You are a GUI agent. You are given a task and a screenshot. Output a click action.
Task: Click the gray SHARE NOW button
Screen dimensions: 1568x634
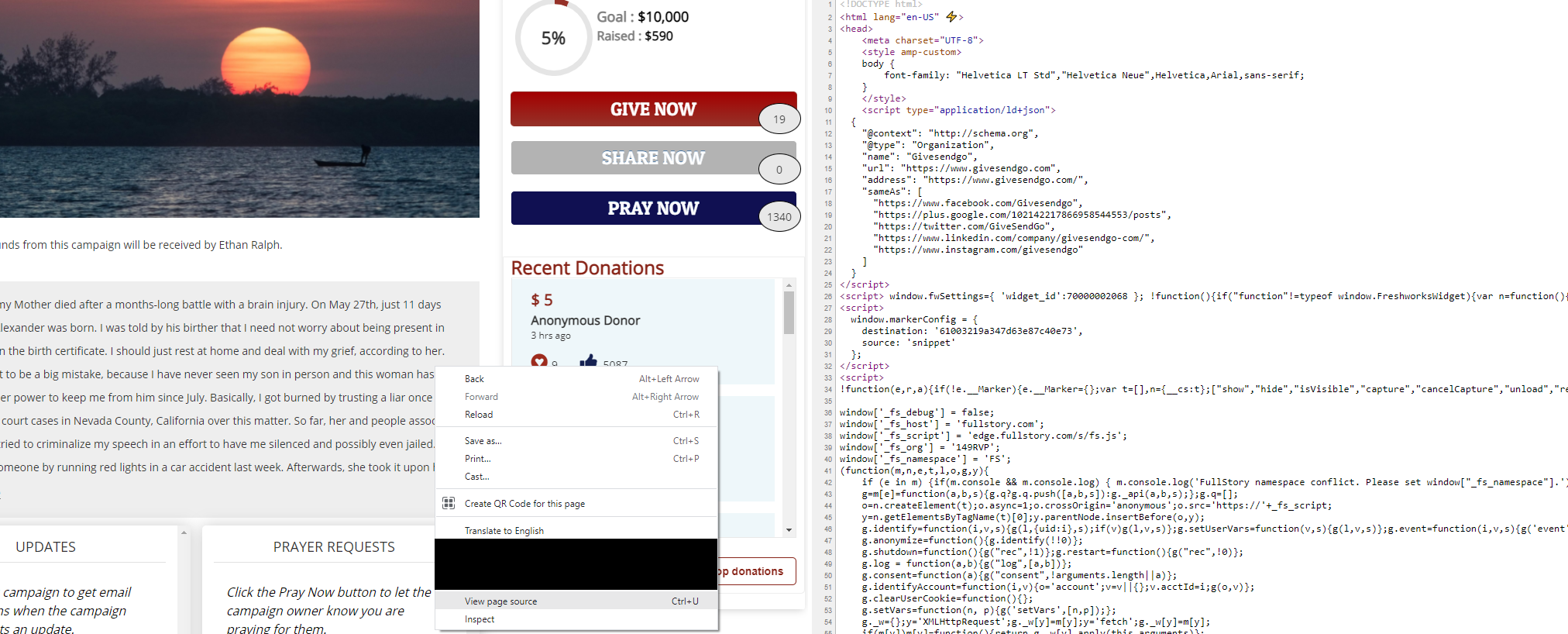coord(653,158)
